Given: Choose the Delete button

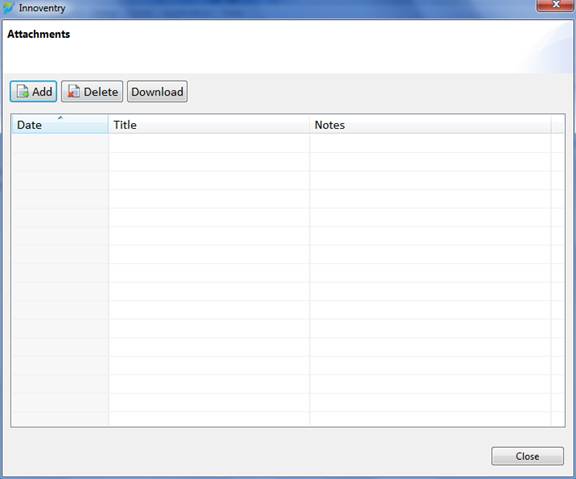Looking at the screenshot, I should (92, 91).
